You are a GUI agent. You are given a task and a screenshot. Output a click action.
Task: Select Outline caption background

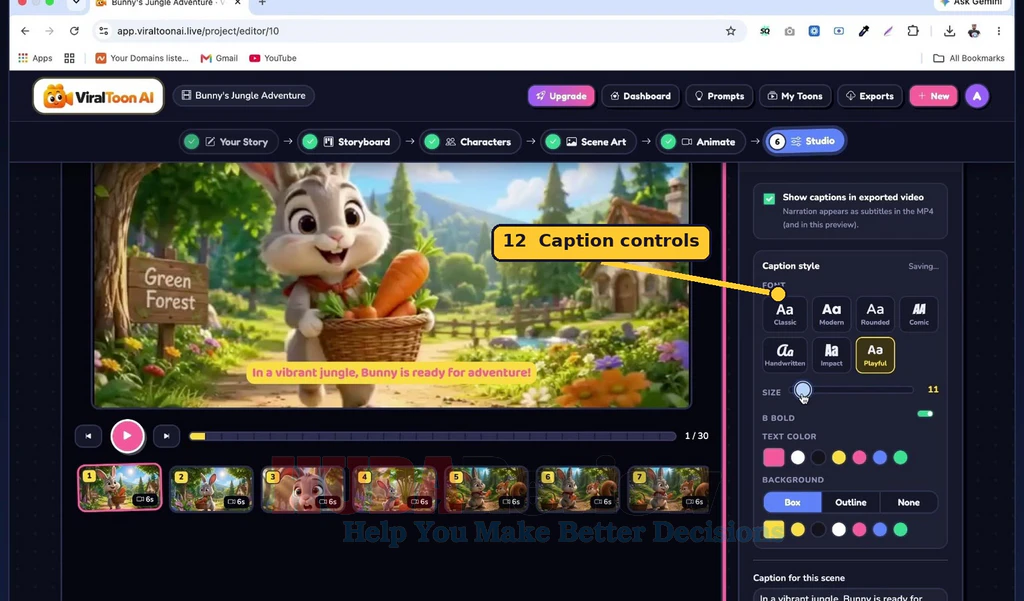[x=850, y=502]
